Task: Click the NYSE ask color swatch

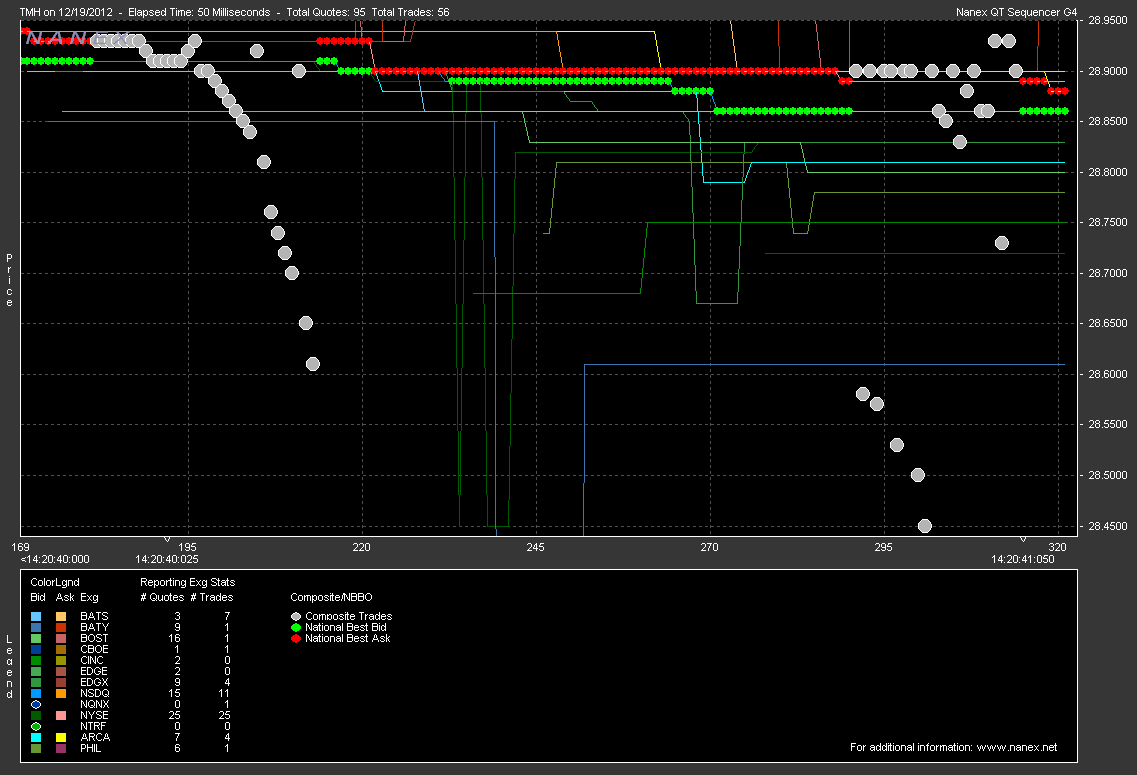Action: (61, 715)
